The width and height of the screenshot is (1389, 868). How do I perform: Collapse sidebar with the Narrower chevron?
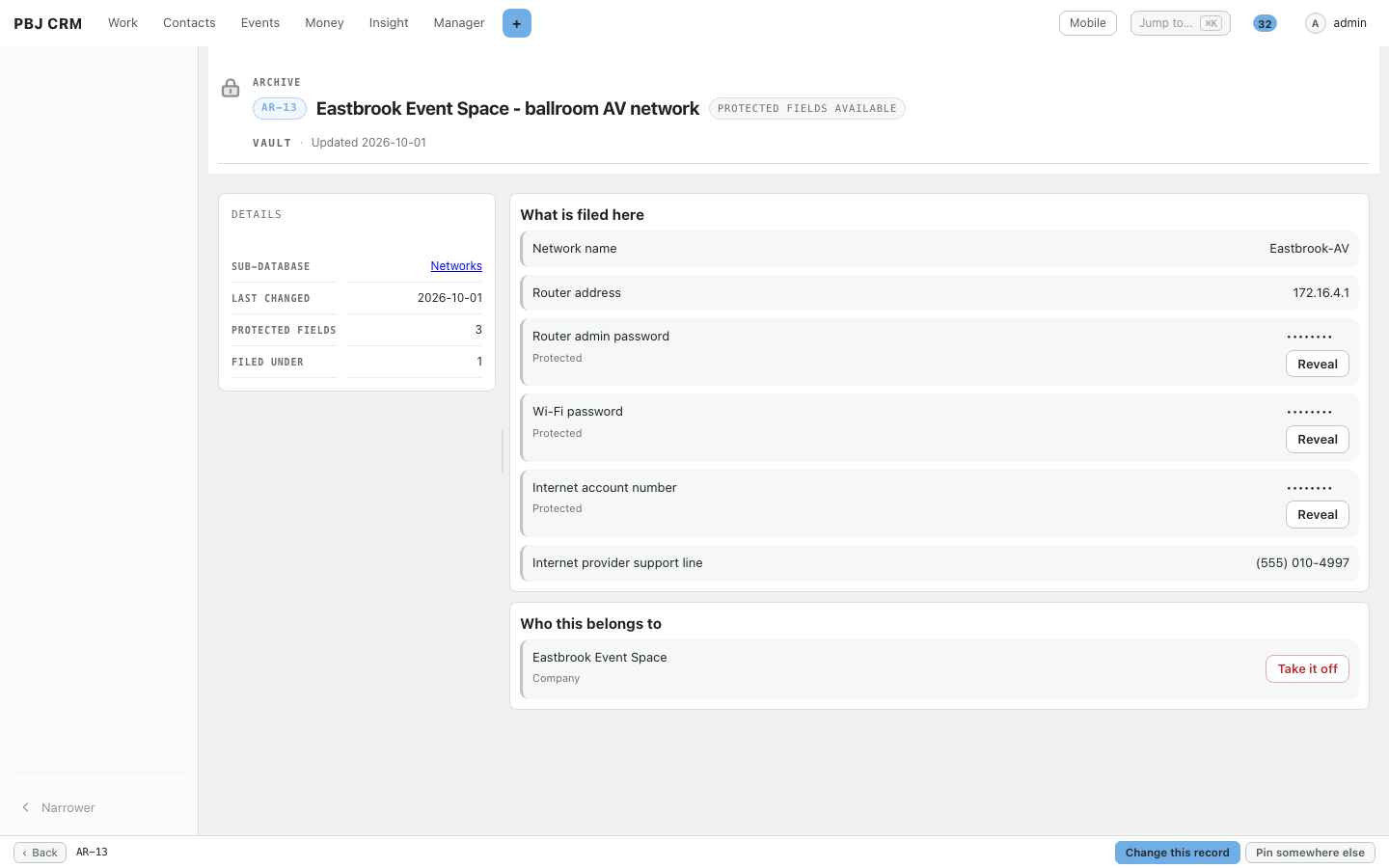coord(26,808)
